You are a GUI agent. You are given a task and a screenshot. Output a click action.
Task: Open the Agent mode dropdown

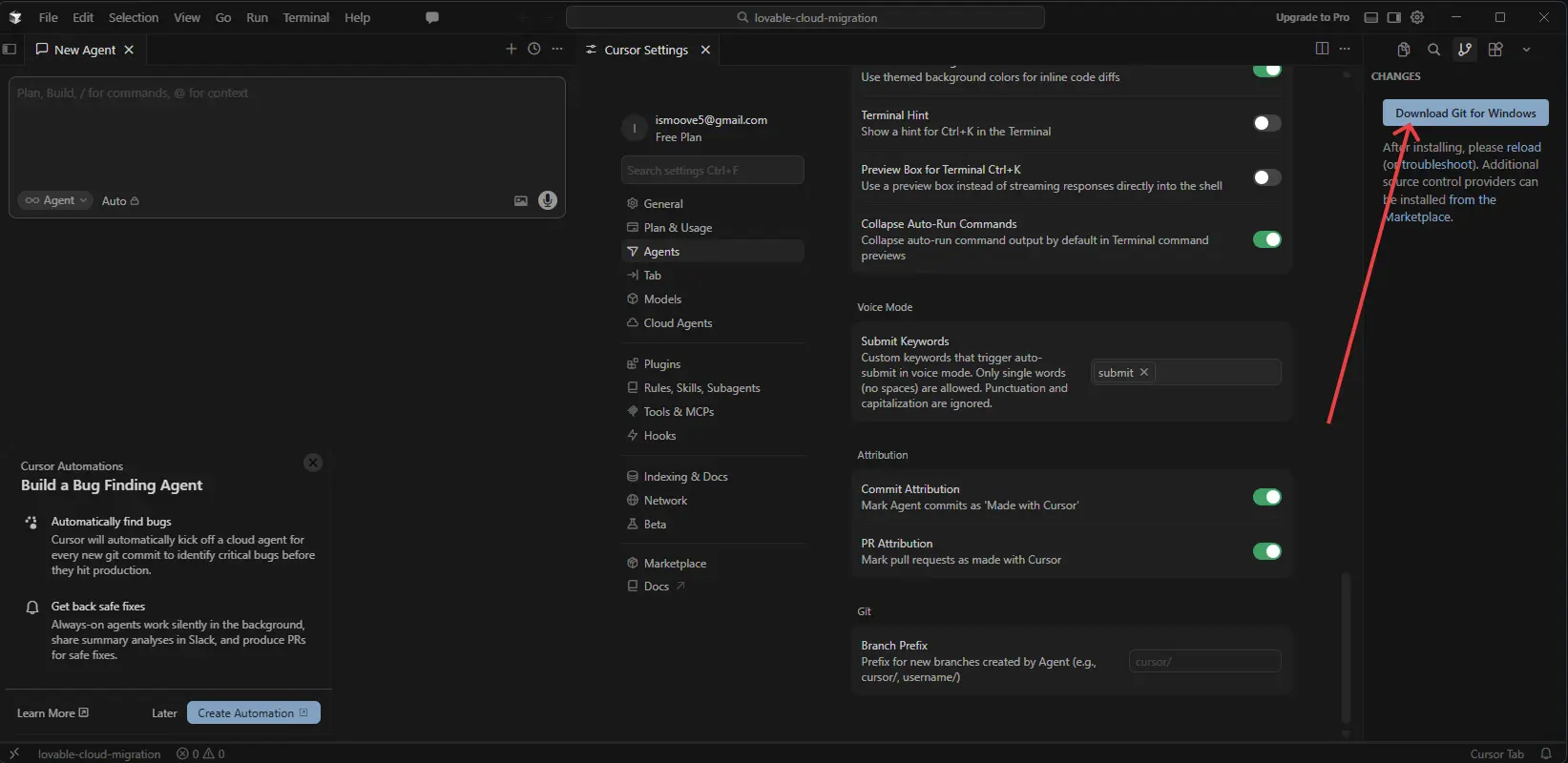tap(55, 200)
